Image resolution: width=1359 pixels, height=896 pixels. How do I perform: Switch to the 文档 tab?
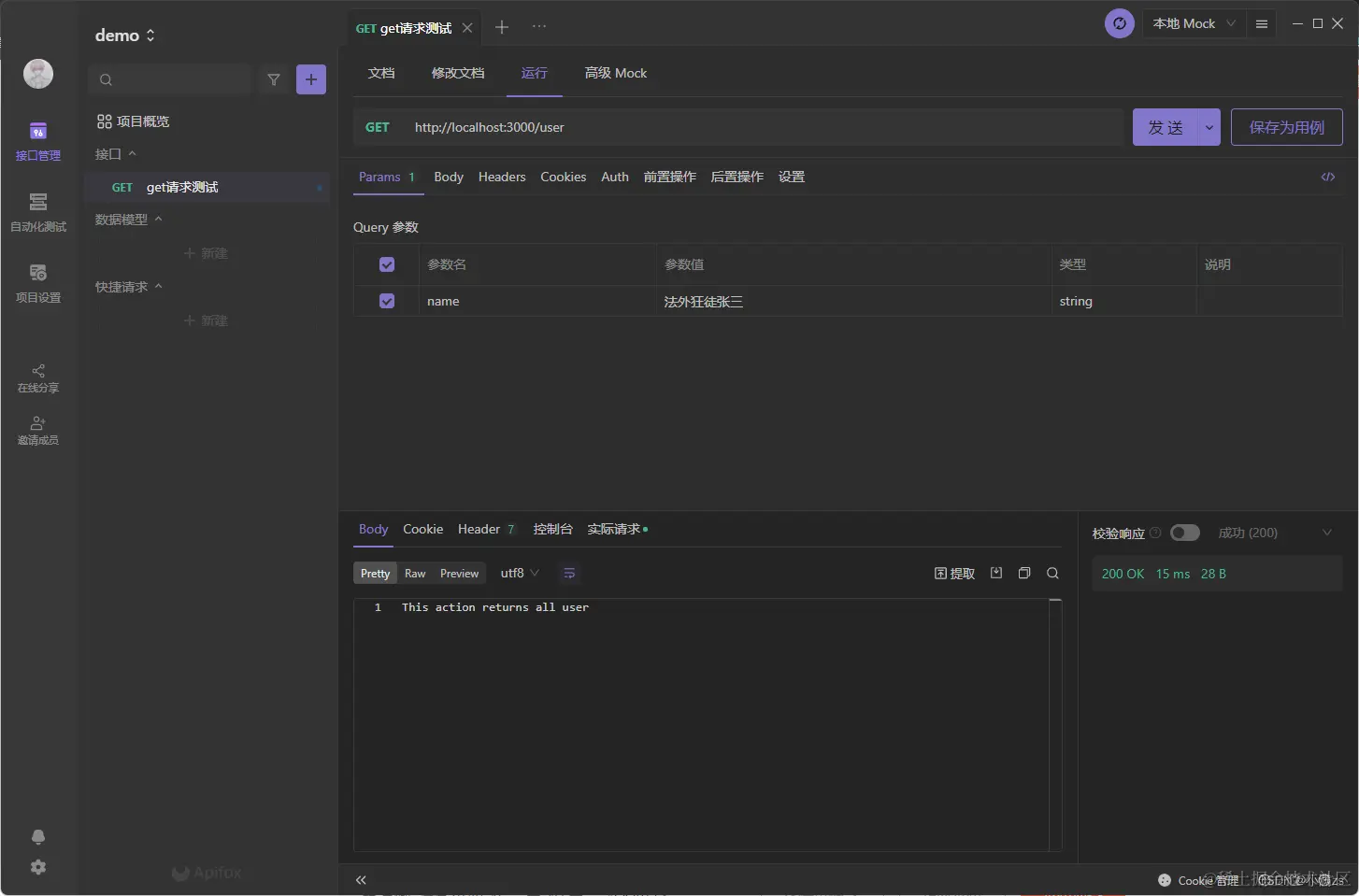tap(381, 73)
